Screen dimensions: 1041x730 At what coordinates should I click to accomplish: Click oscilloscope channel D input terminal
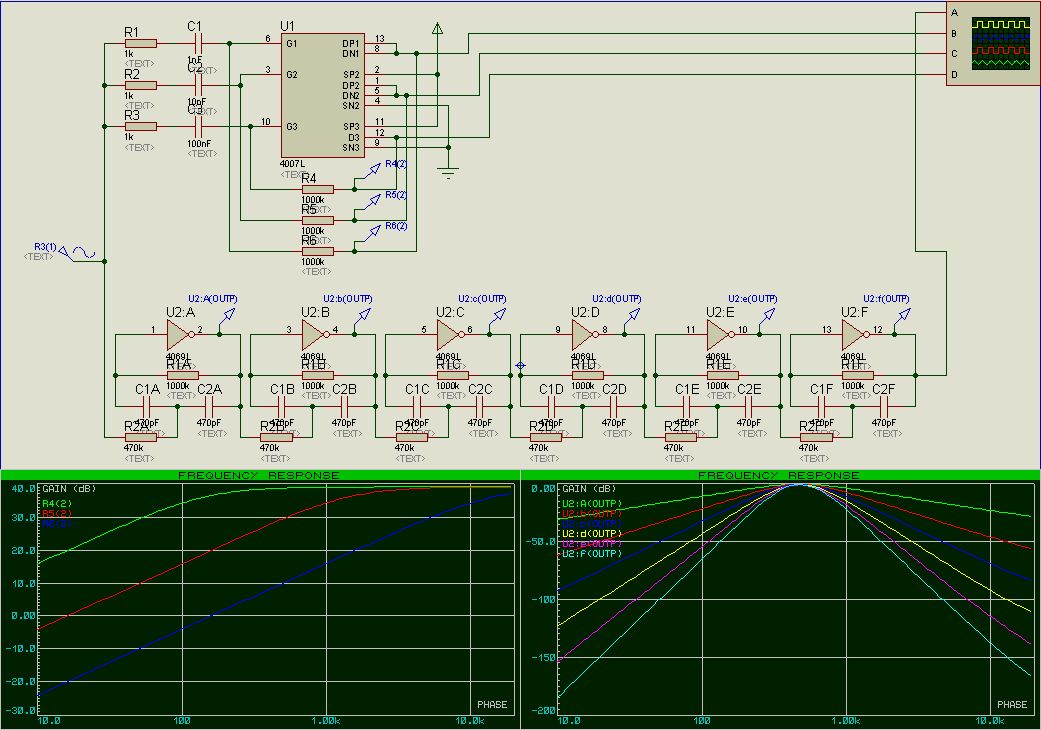[x=955, y=74]
